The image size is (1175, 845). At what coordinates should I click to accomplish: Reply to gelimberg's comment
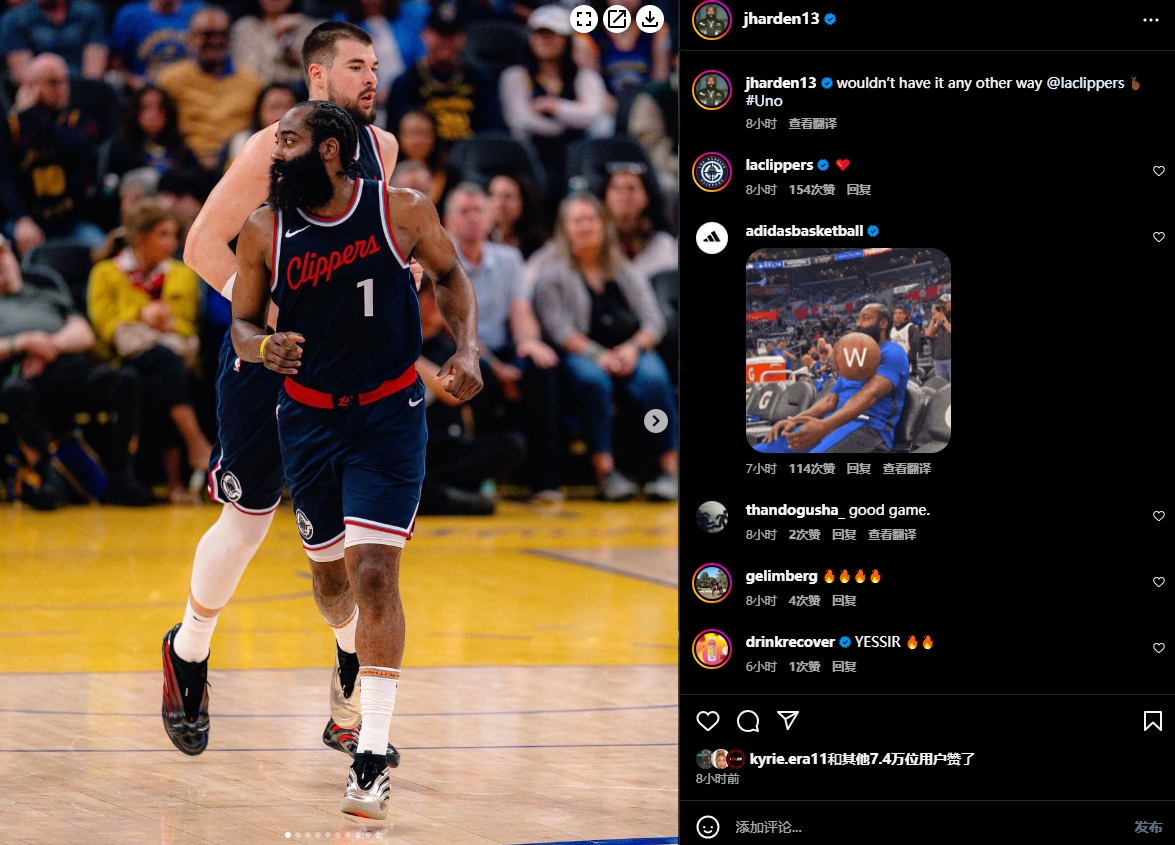(844, 601)
